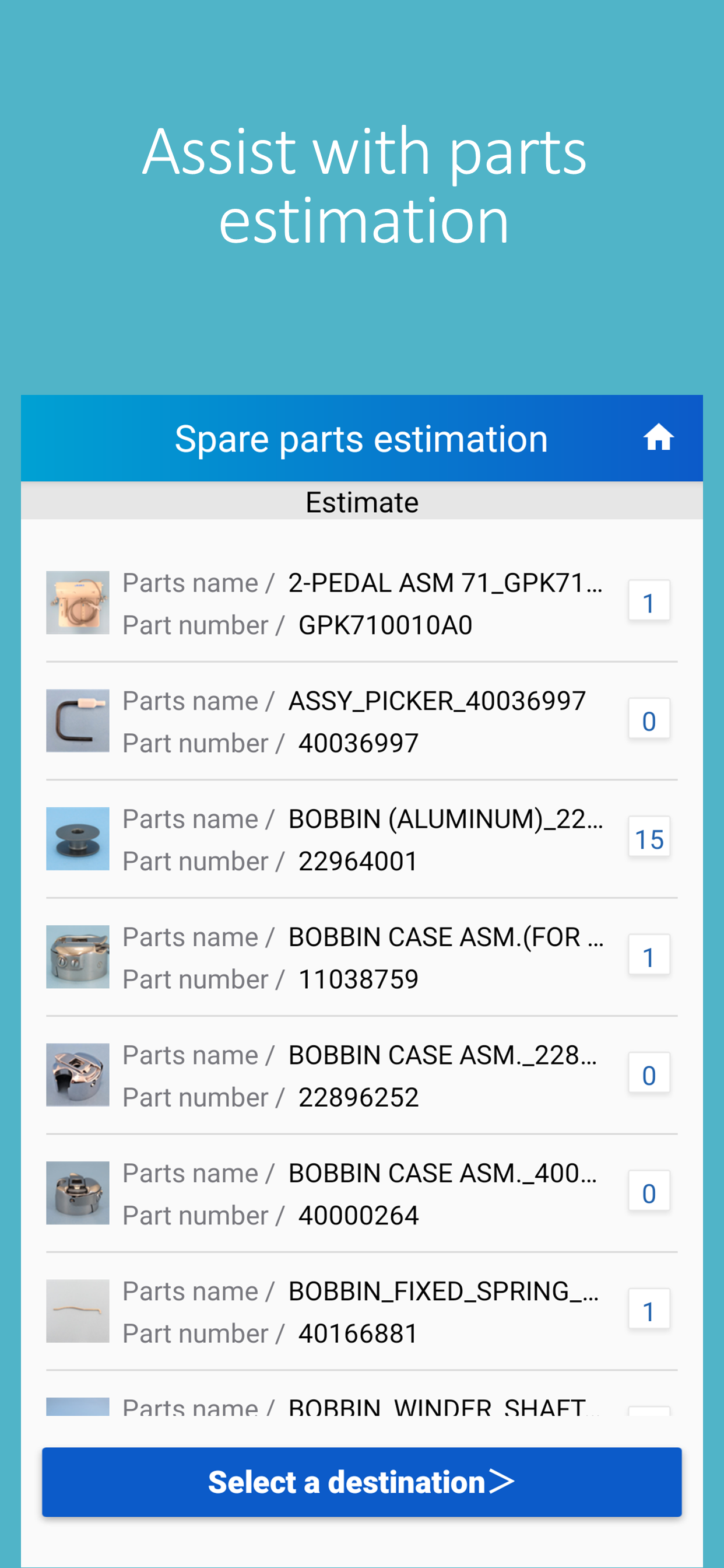Edit quantity for part number 11038759
Screen dimensions: 724x1568
(649, 954)
